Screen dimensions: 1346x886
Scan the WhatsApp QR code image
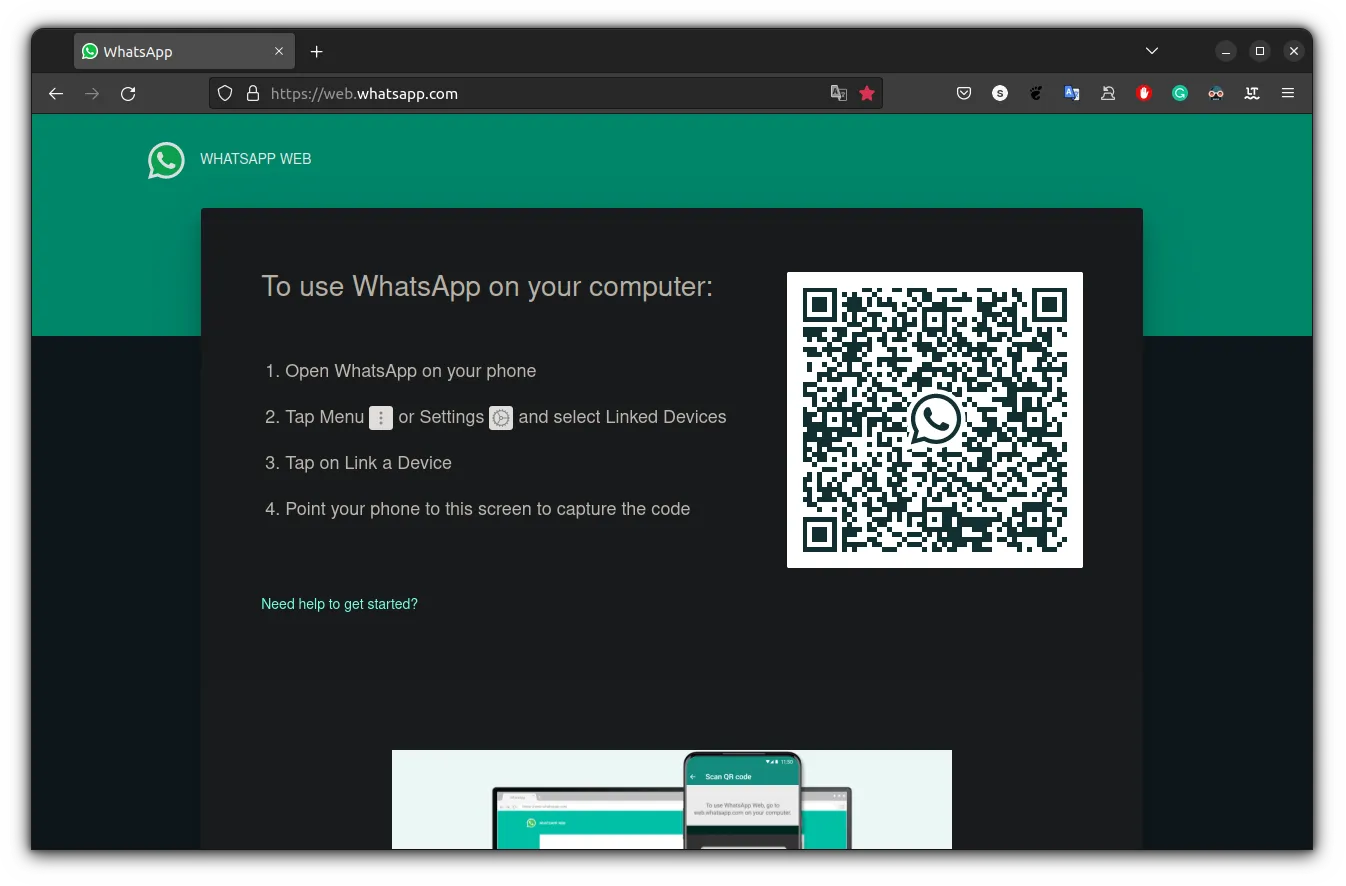pyautogui.click(x=934, y=420)
